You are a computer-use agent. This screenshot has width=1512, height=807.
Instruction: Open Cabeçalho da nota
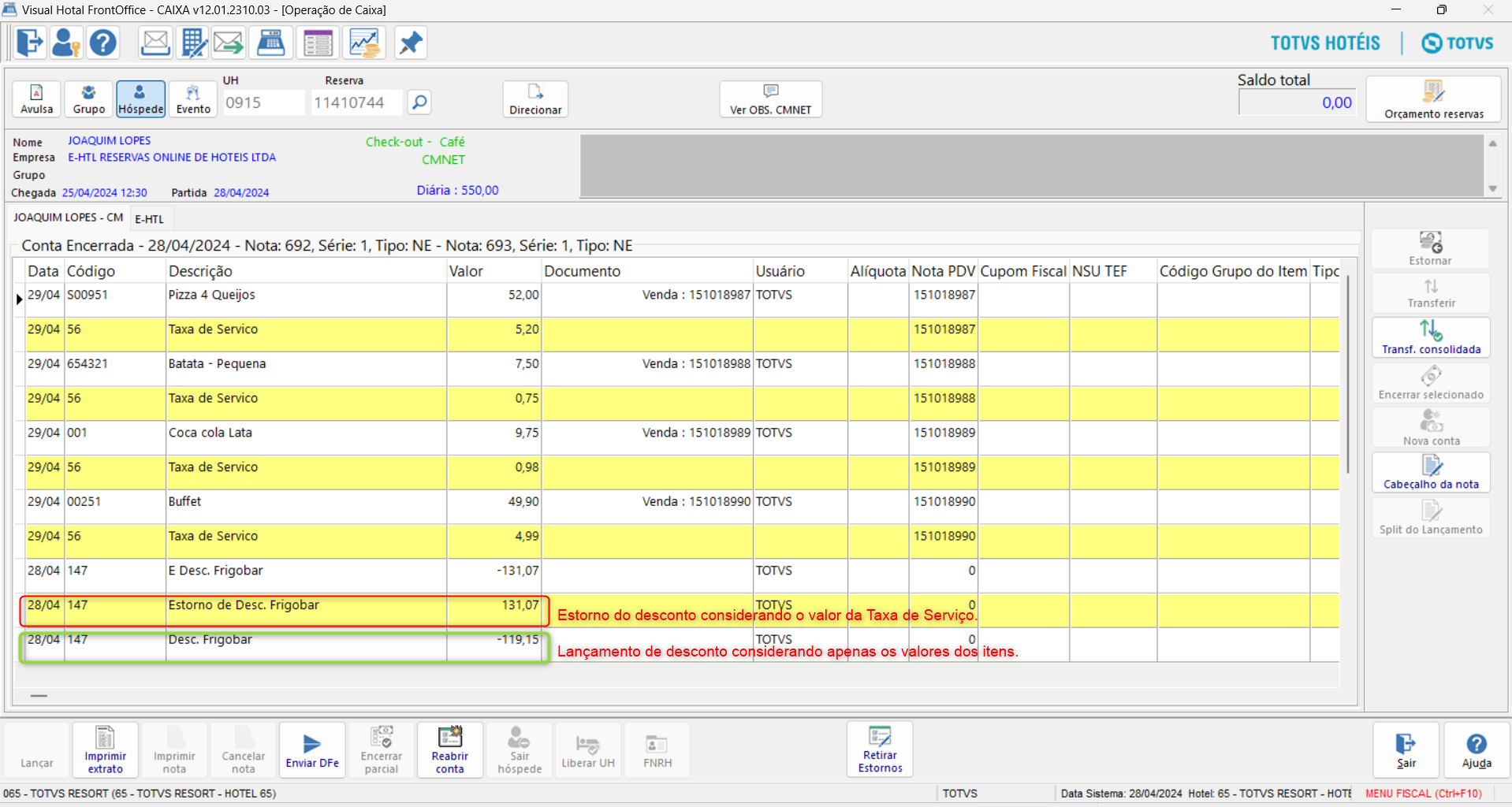[x=1430, y=472]
